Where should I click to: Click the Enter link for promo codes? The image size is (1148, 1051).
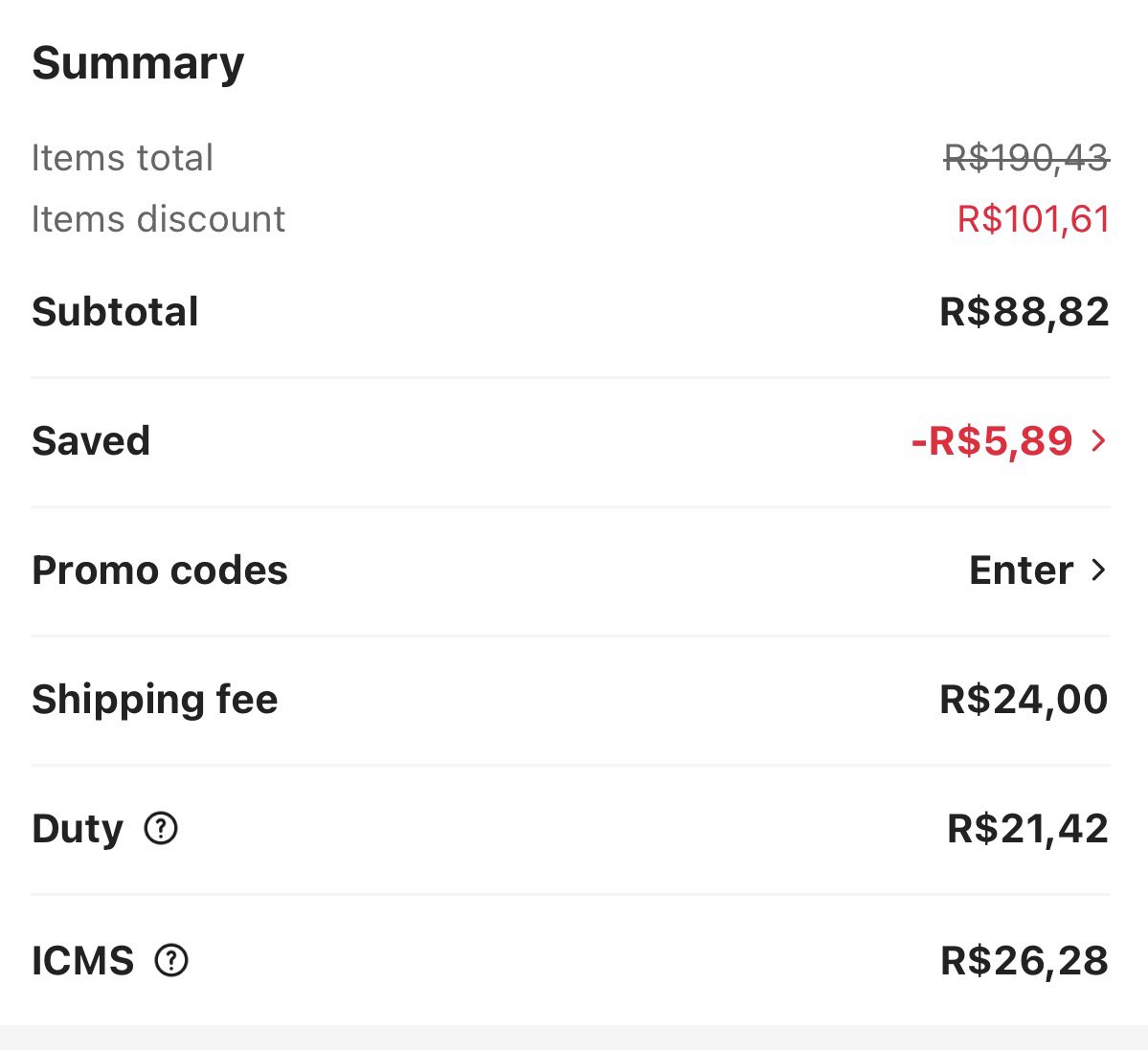(1021, 570)
